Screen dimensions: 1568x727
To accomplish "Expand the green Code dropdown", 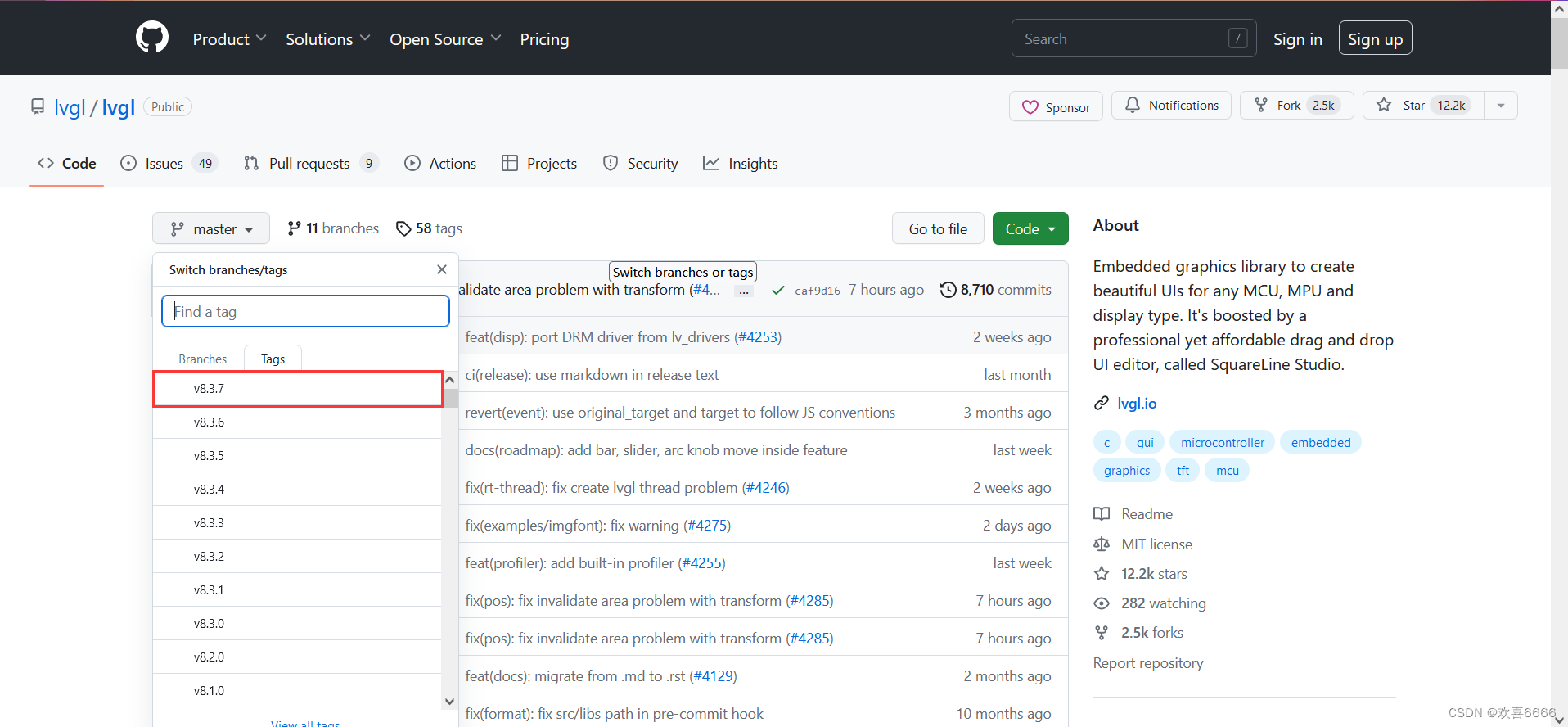I will [1030, 228].
